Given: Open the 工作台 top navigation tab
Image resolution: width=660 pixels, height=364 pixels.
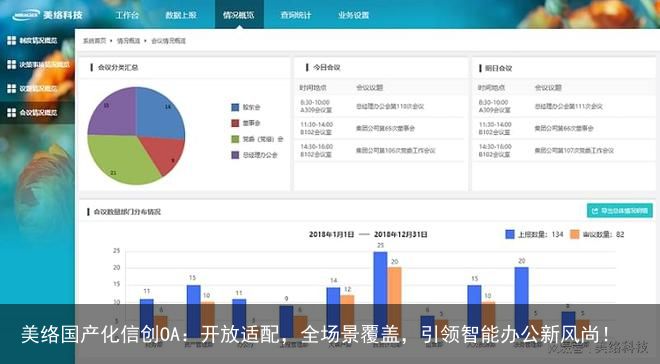Looking at the screenshot, I should (127, 15).
